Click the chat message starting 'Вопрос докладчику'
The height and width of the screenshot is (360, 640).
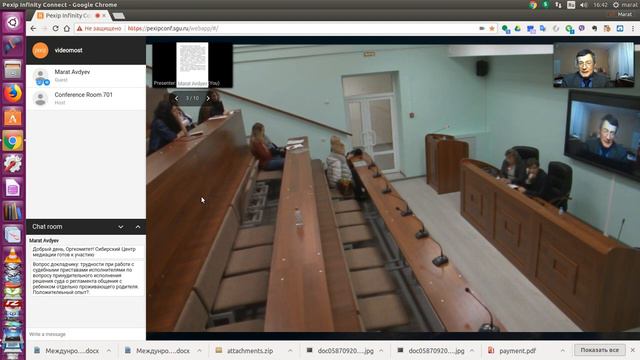[88, 278]
